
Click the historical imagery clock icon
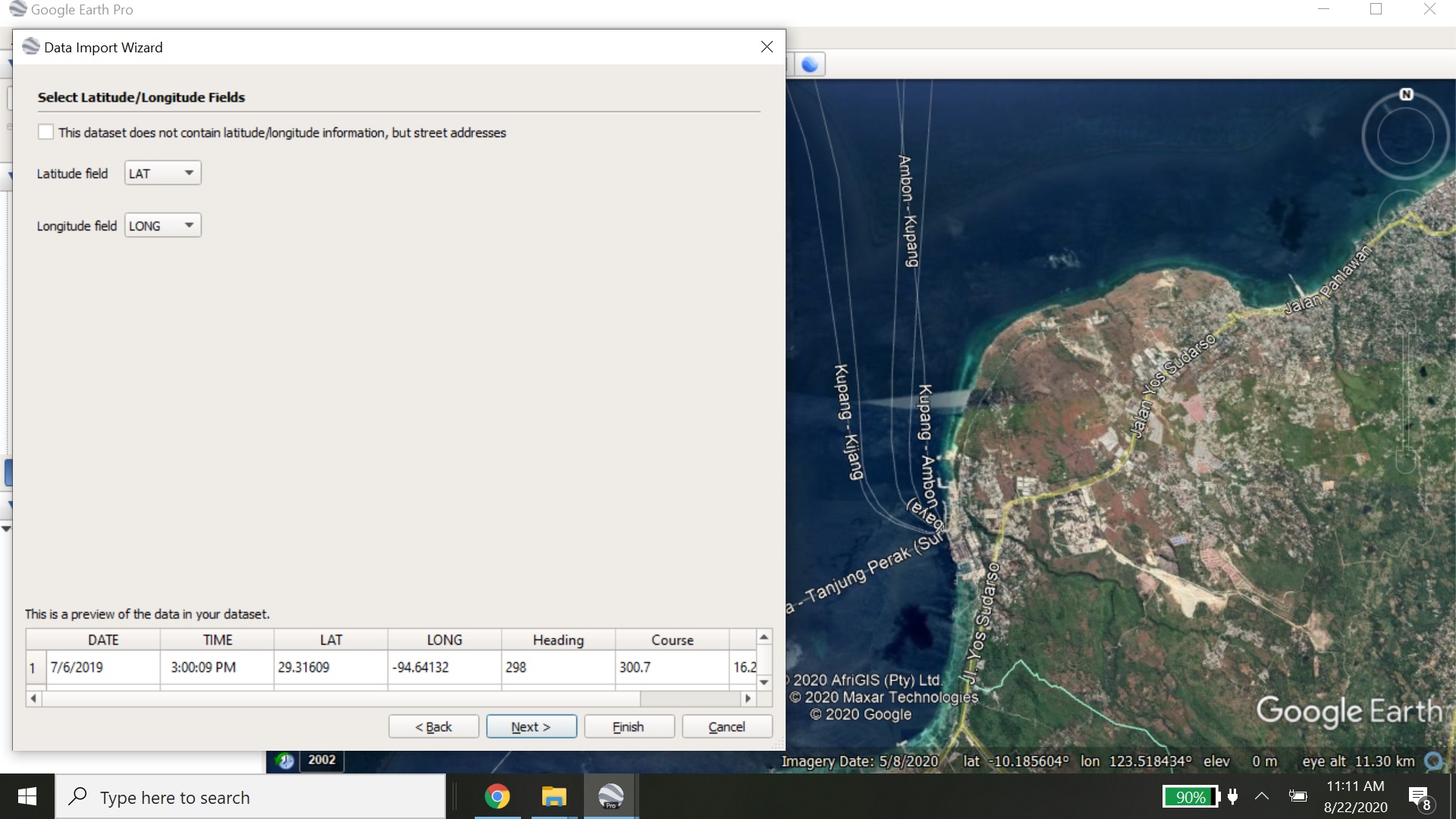[x=285, y=761]
